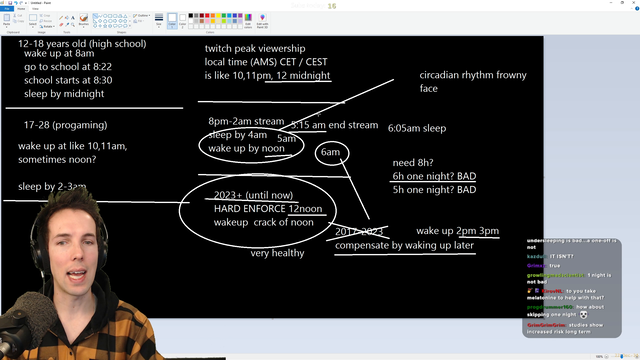640x360 pixels.
Task: Choose the red color swatch
Action: (x=207, y=16)
